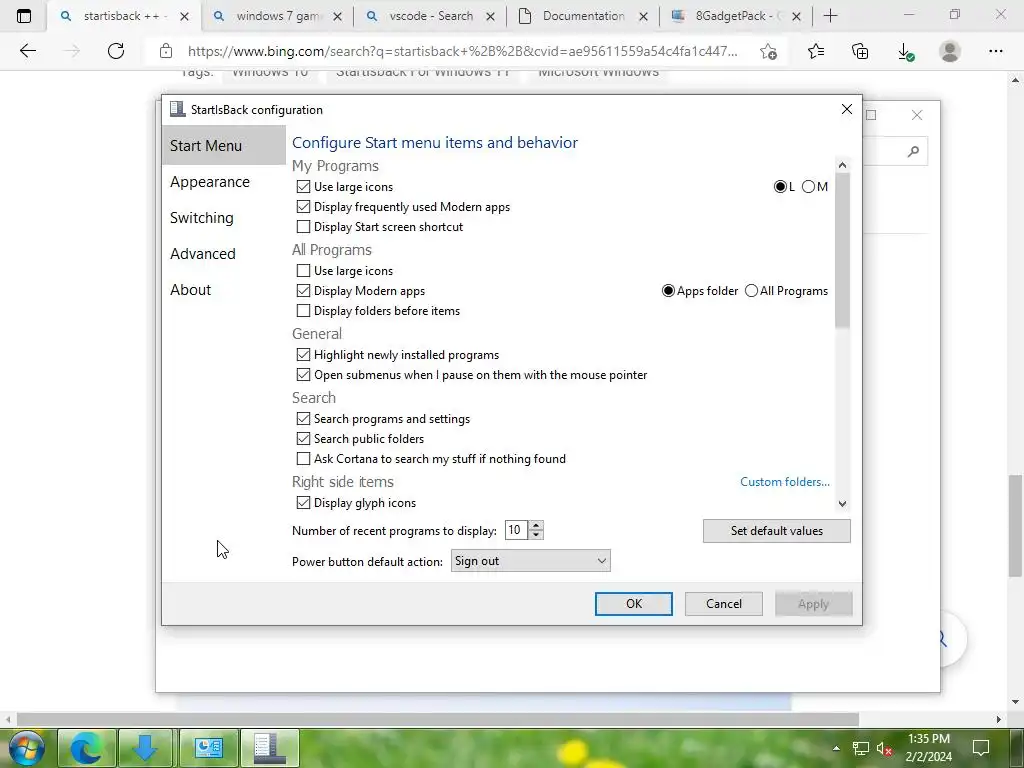Click the browser Back arrow
1024x768 pixels.
[x=27, y=51]
